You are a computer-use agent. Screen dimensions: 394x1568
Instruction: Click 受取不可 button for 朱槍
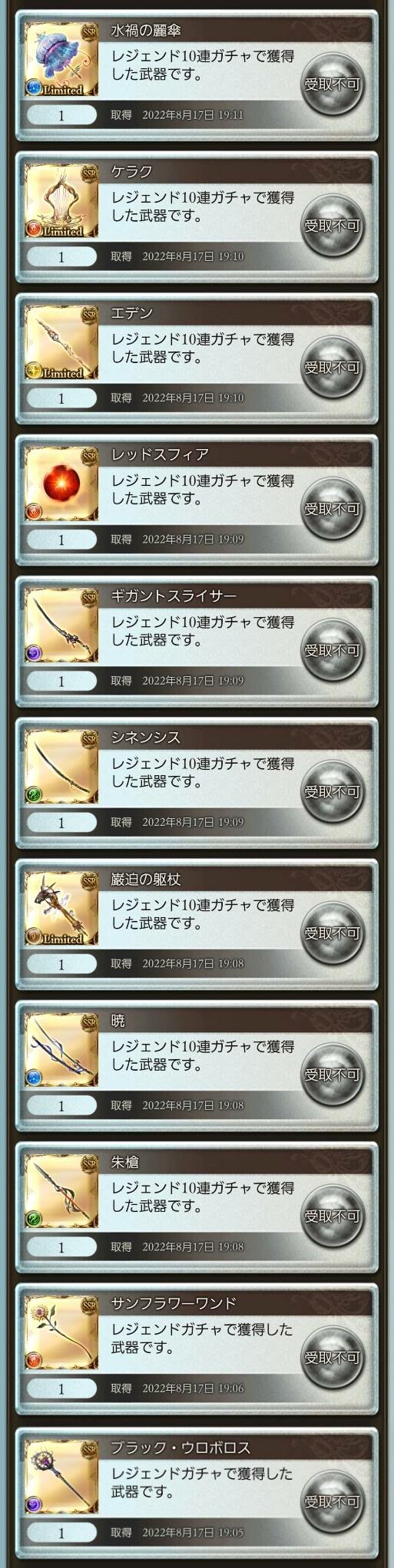point(332,1216)
